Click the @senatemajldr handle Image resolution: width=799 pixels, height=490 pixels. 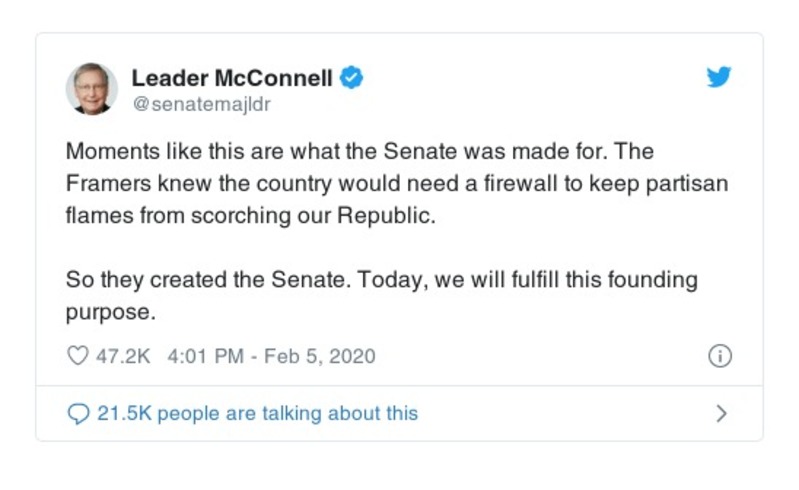click(201, 104)
